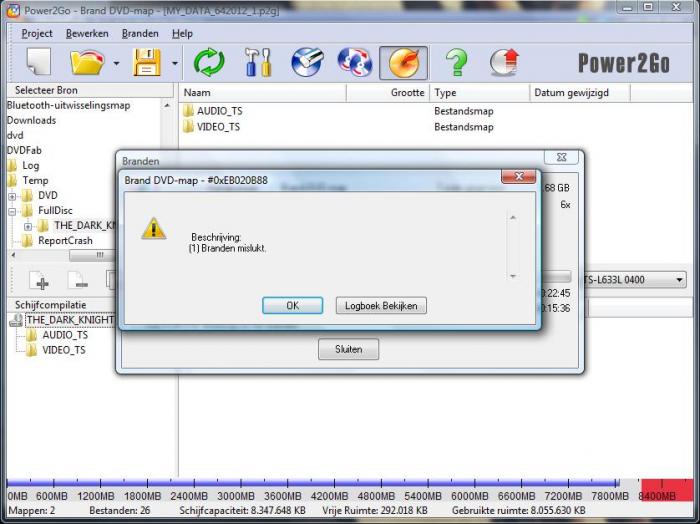Close the Branden dialog with its X
This screenshot has width=700, height=524.
coord(562,157)
